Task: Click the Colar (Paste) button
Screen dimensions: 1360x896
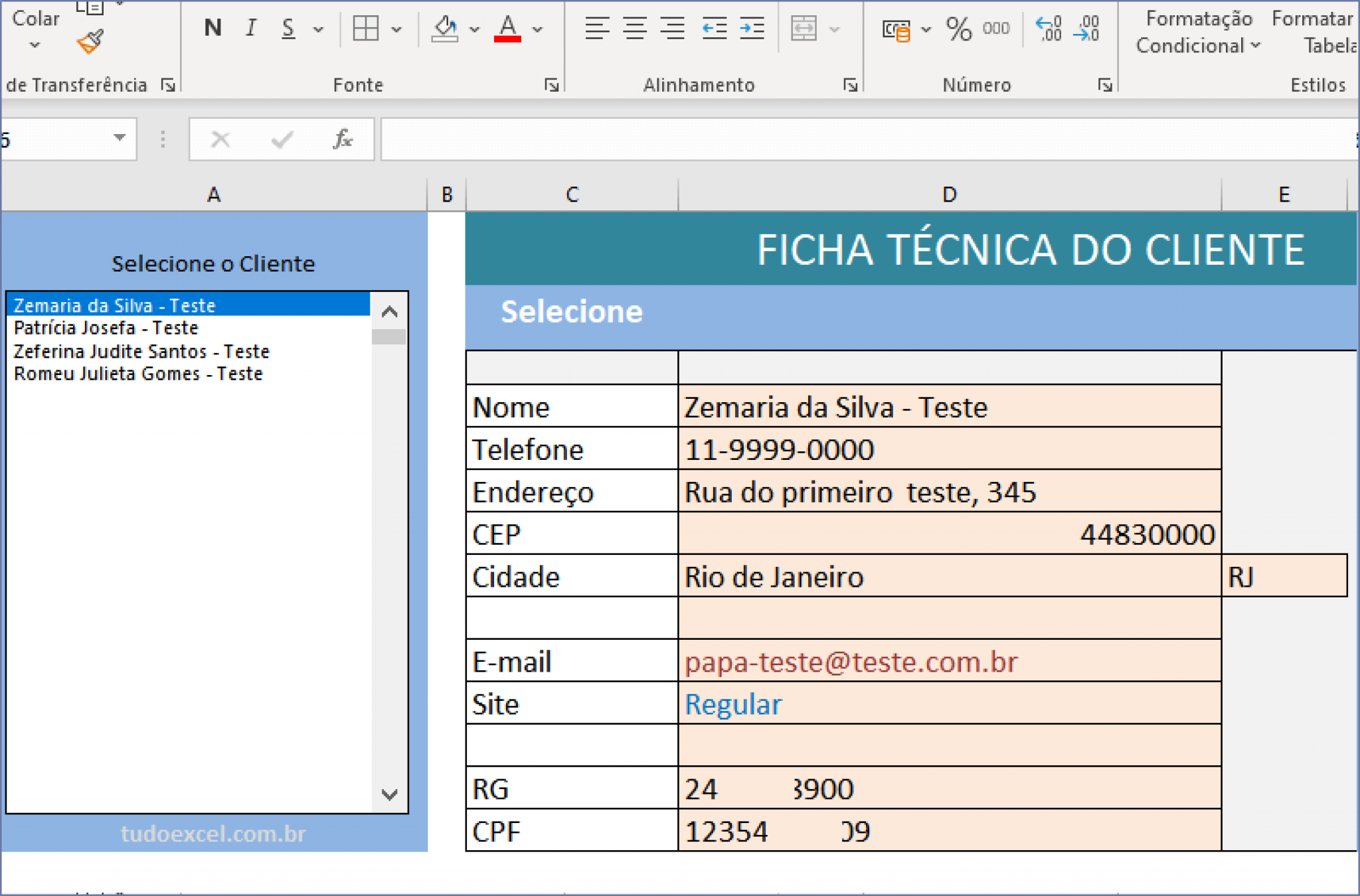Action: (x=35, y=20)
